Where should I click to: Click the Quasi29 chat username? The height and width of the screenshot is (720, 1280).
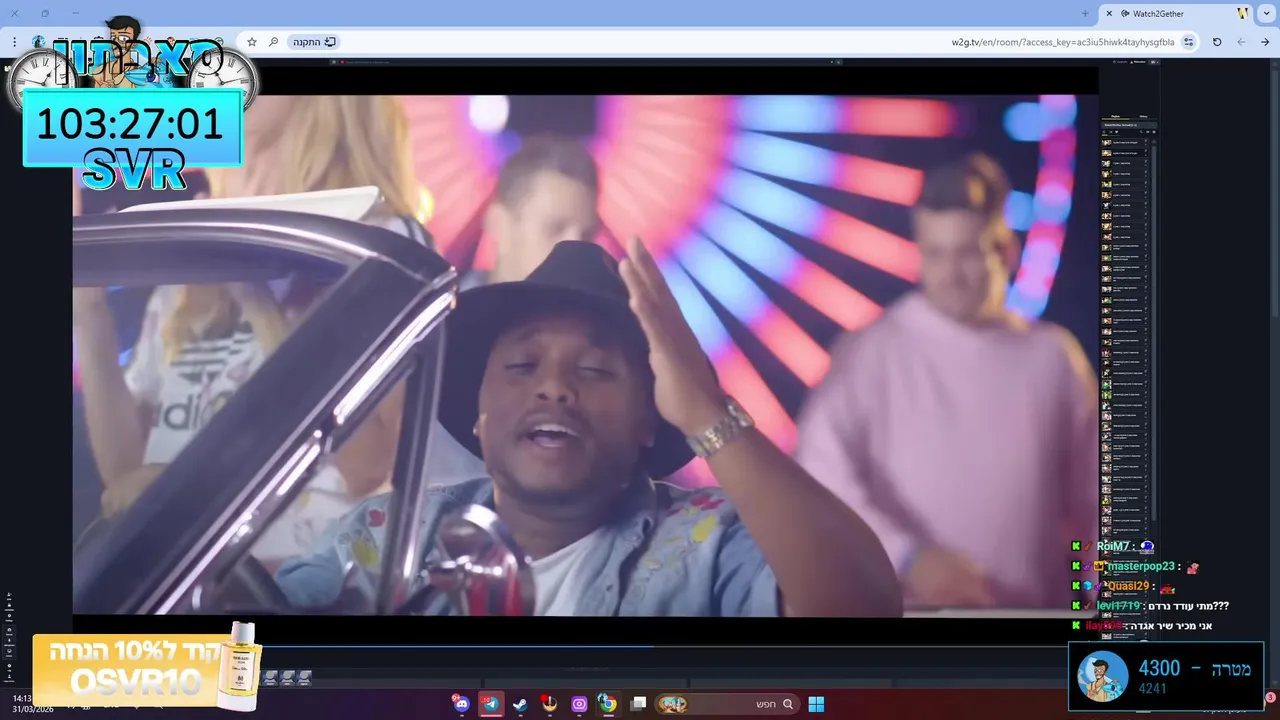(x=1128, y=586)
